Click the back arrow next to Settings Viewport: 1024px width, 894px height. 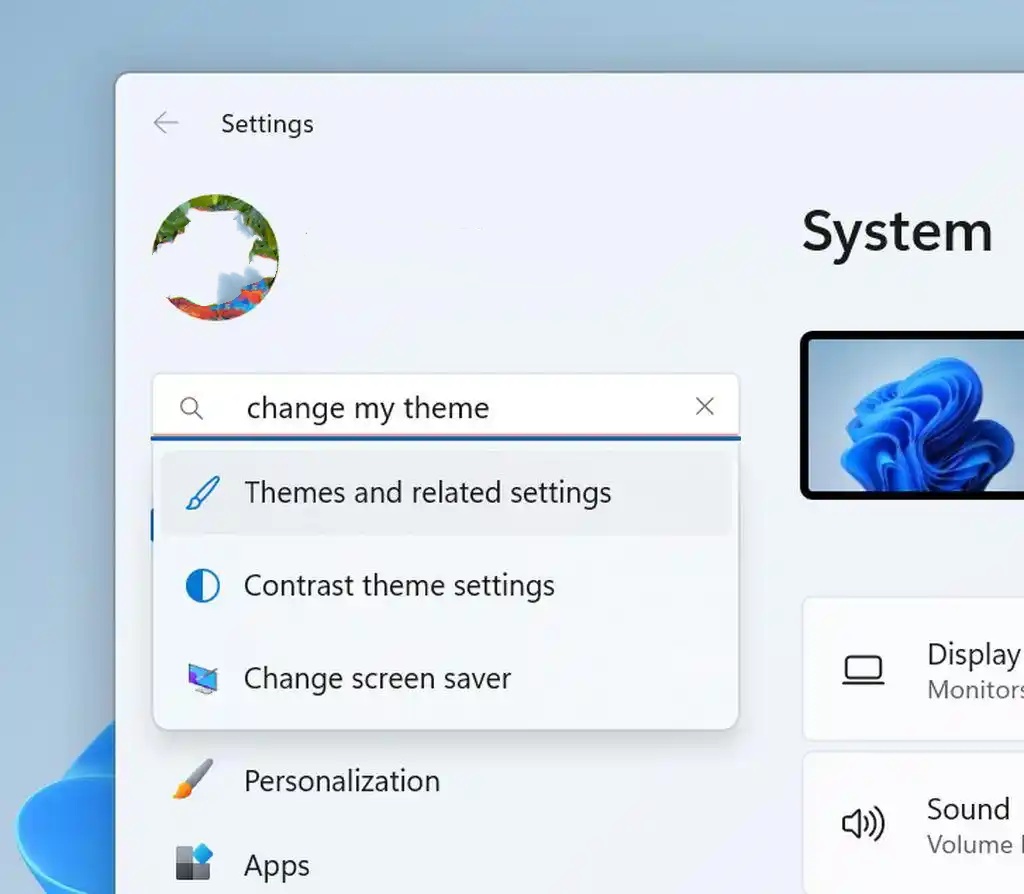[165, 123]
